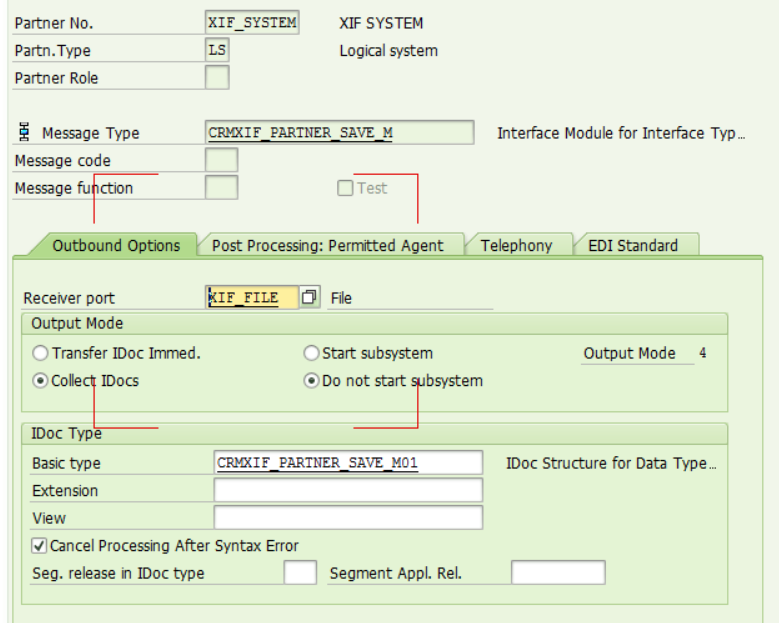
Task: Click the Output Mode value 4
Action: click(x=702, y=353)
